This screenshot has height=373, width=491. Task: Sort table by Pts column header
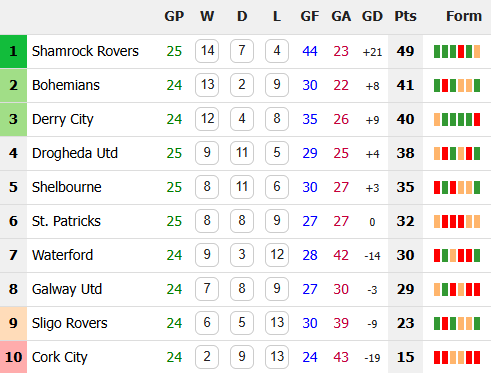coord(405,16)
